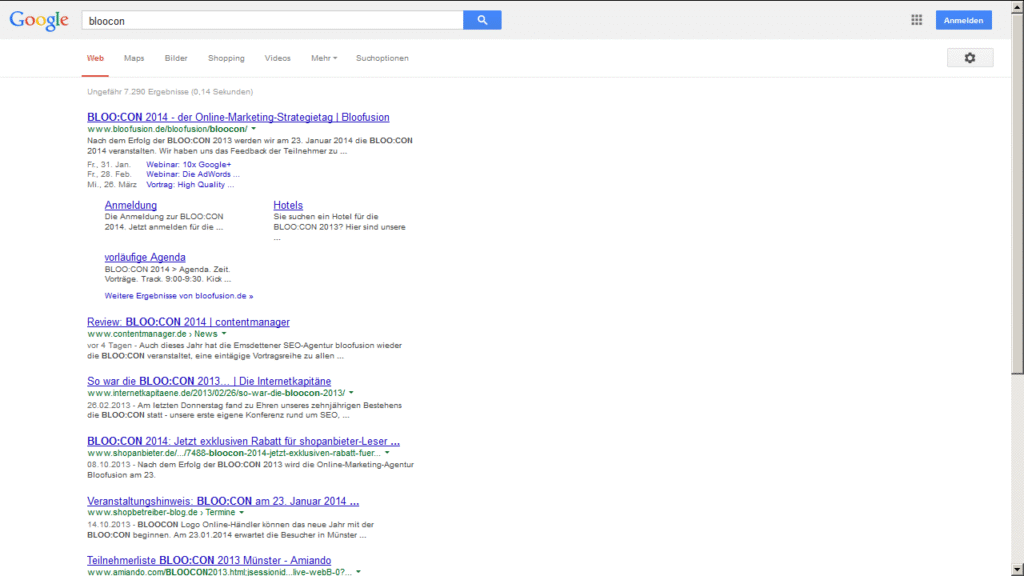Click the vorläufige Agenda link
Image resolution: width=1024 pixels, height=576 pixels.
pos(145,257)
